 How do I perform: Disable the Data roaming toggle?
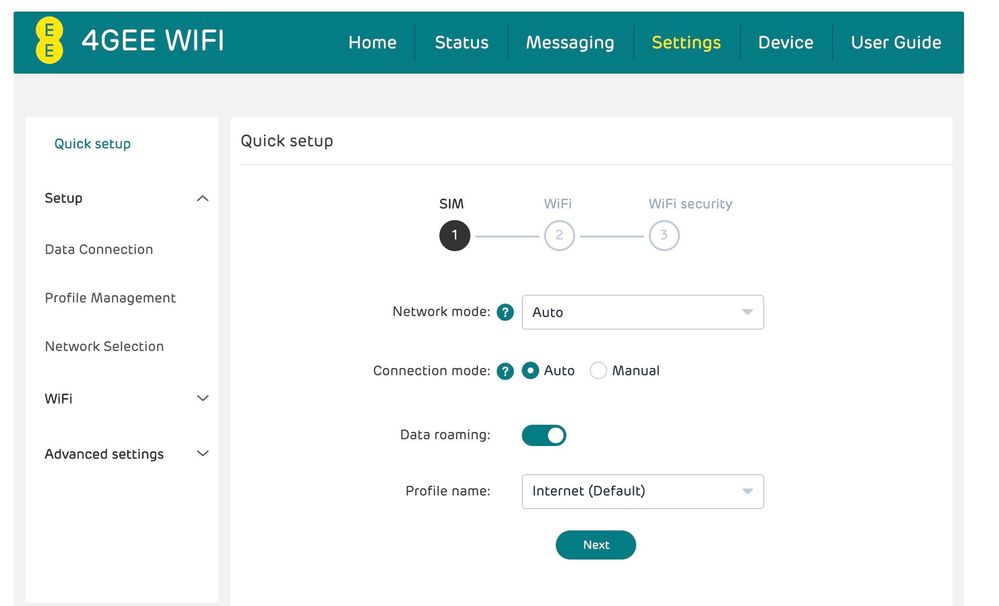click(544, 435)
